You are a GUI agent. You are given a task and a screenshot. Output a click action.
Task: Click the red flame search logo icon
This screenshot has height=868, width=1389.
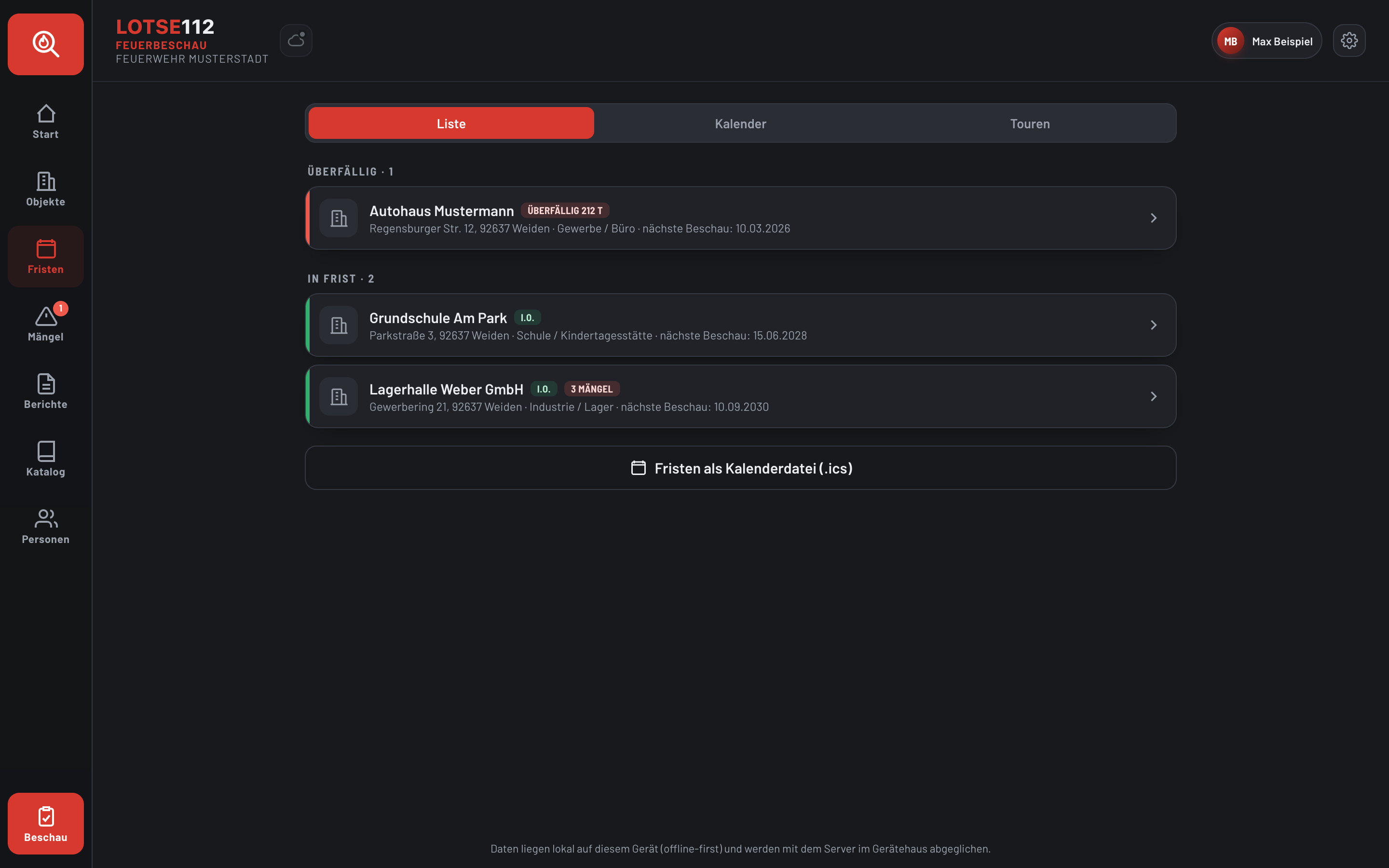46,44
